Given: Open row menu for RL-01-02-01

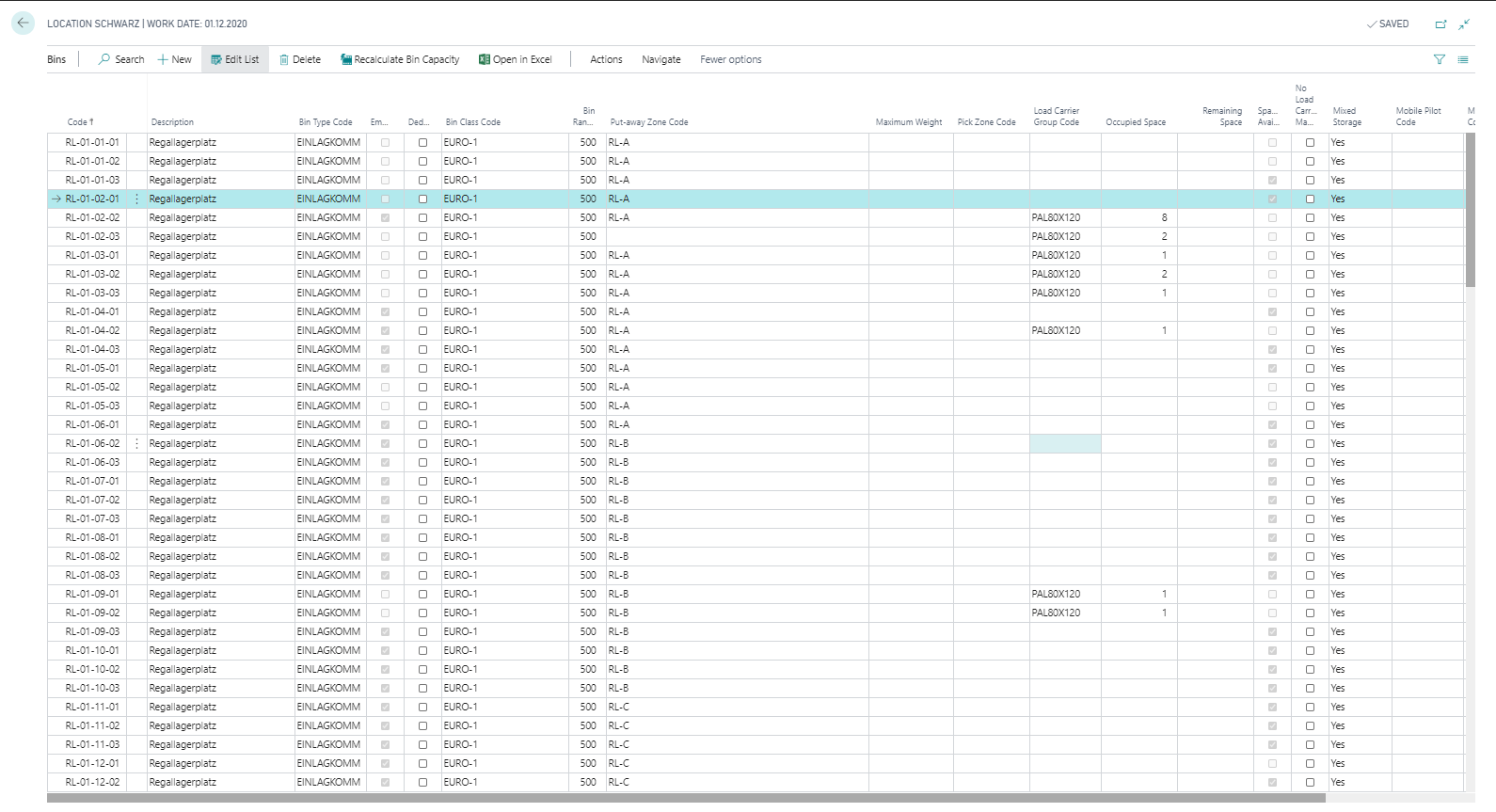Looking at the screenshot, I should [x=136, y=199].
